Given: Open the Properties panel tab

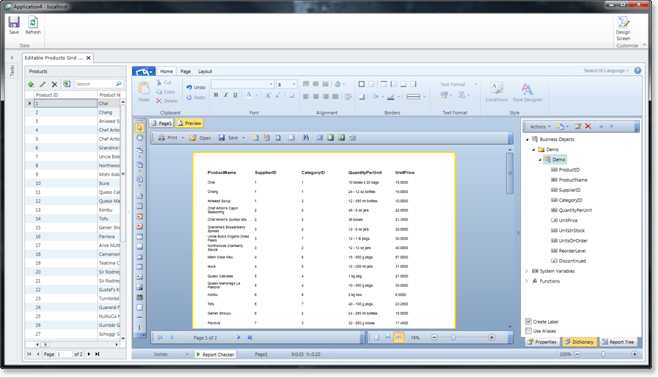Looking at the screenshot, I should click(x=542, y=342).
